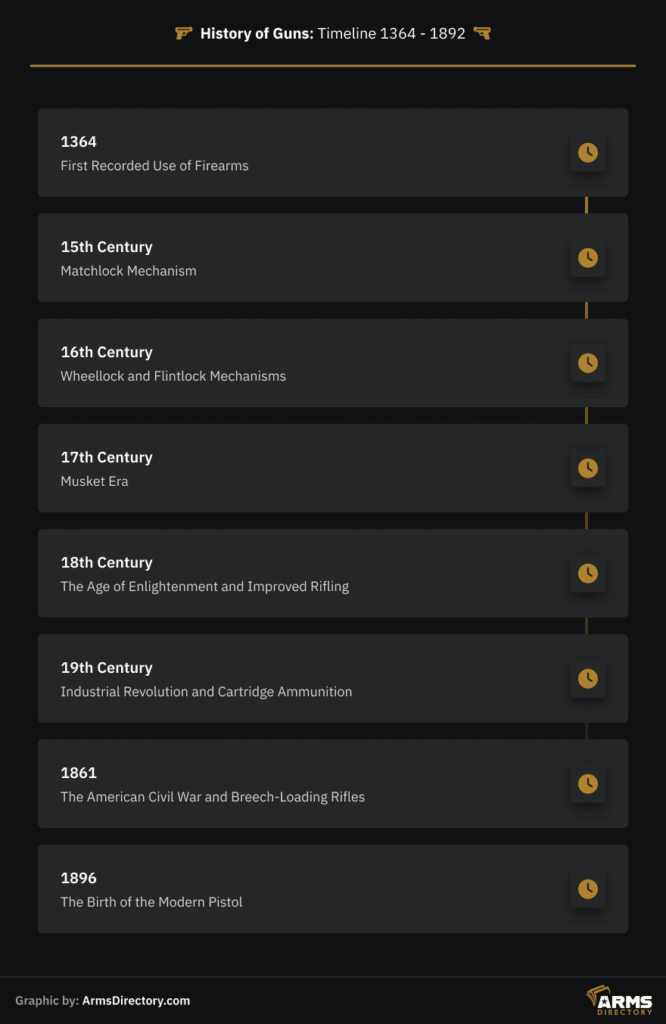Viewport: 666px width, 1024px height.
Task: Click the right pistol icon in the title
Action: pos(482,33)
